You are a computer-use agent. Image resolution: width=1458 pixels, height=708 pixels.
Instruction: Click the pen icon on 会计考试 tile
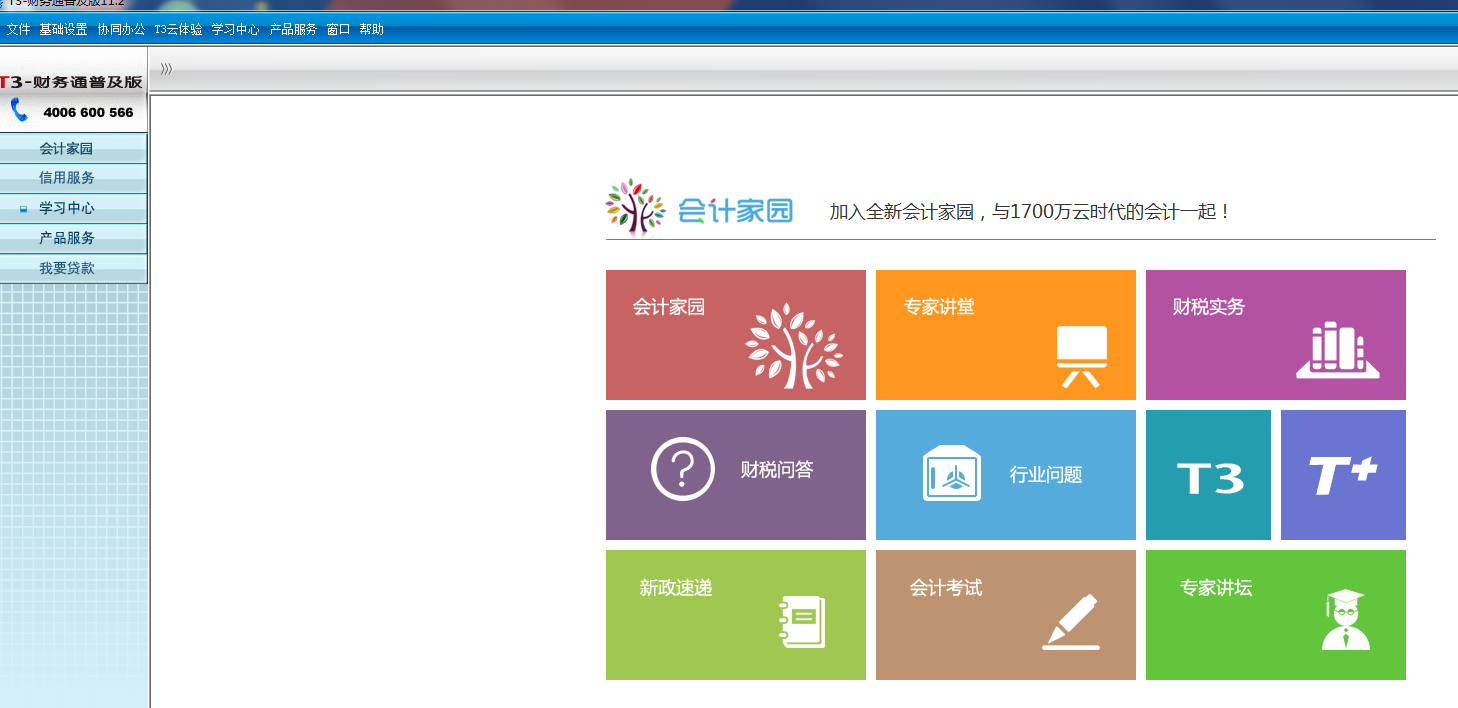[x=1070, y=622]
